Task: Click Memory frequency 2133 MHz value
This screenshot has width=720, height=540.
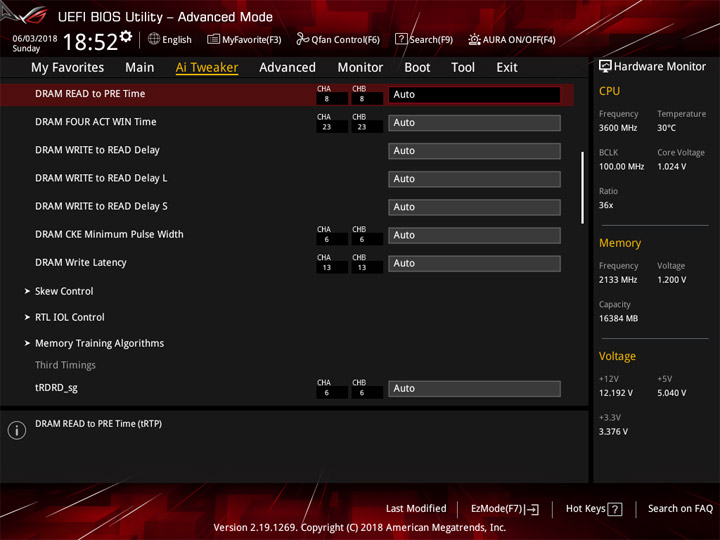Action: (x=618, y=280)
